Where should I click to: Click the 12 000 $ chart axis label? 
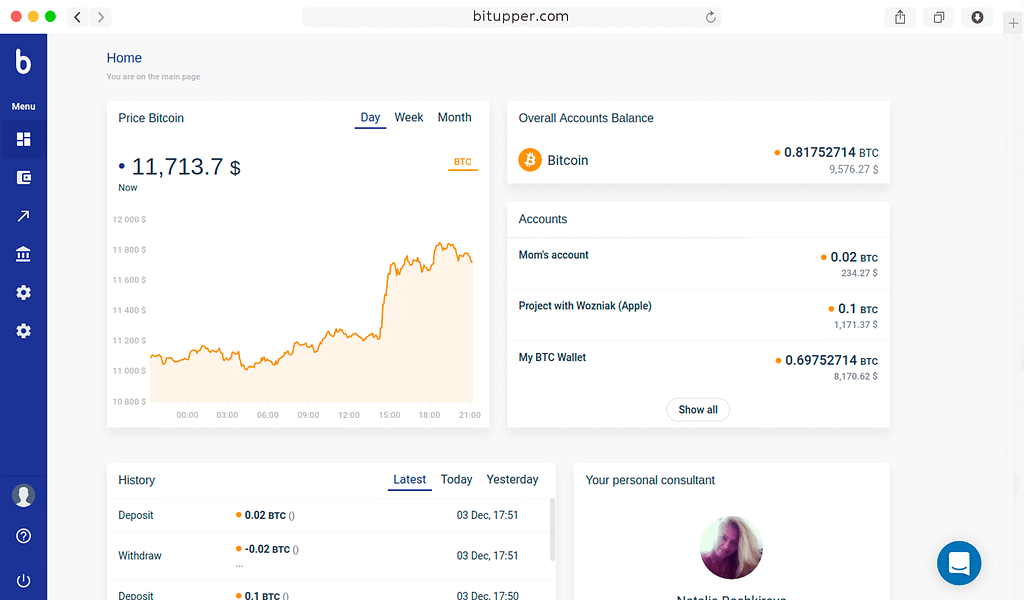pos(129,219)
